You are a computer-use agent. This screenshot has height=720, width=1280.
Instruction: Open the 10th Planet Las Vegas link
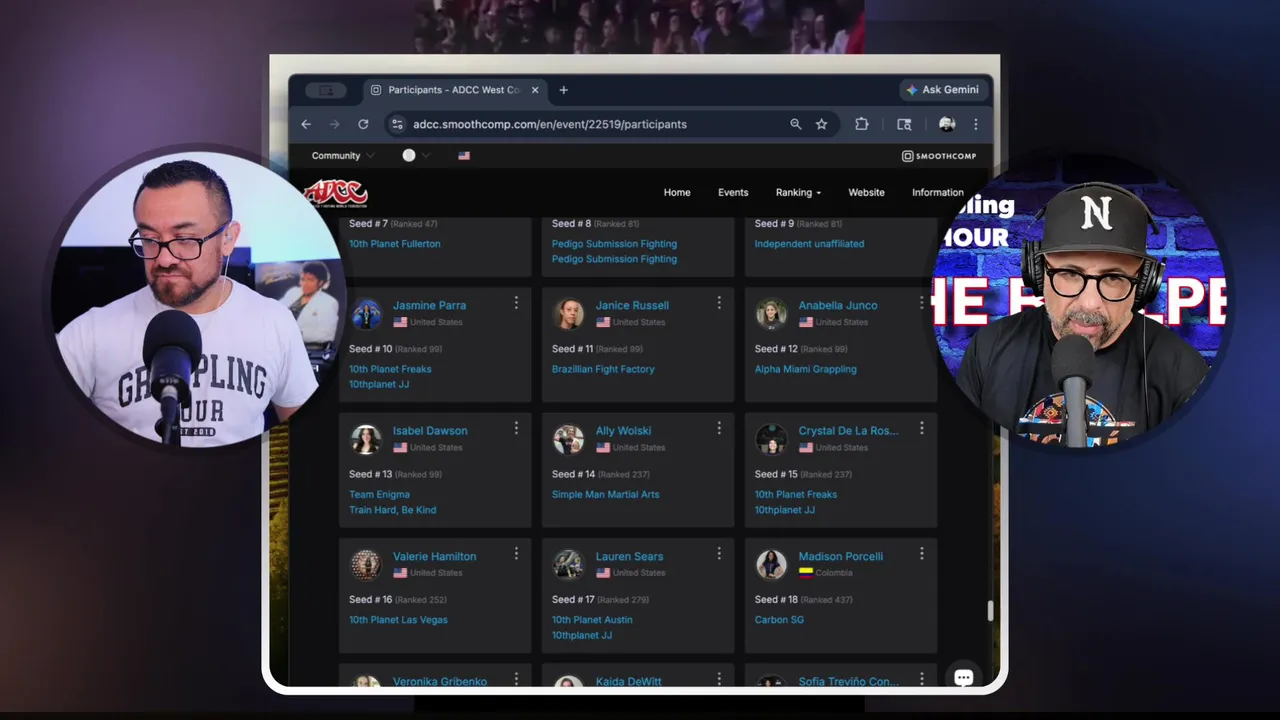[x=398, y=620]
